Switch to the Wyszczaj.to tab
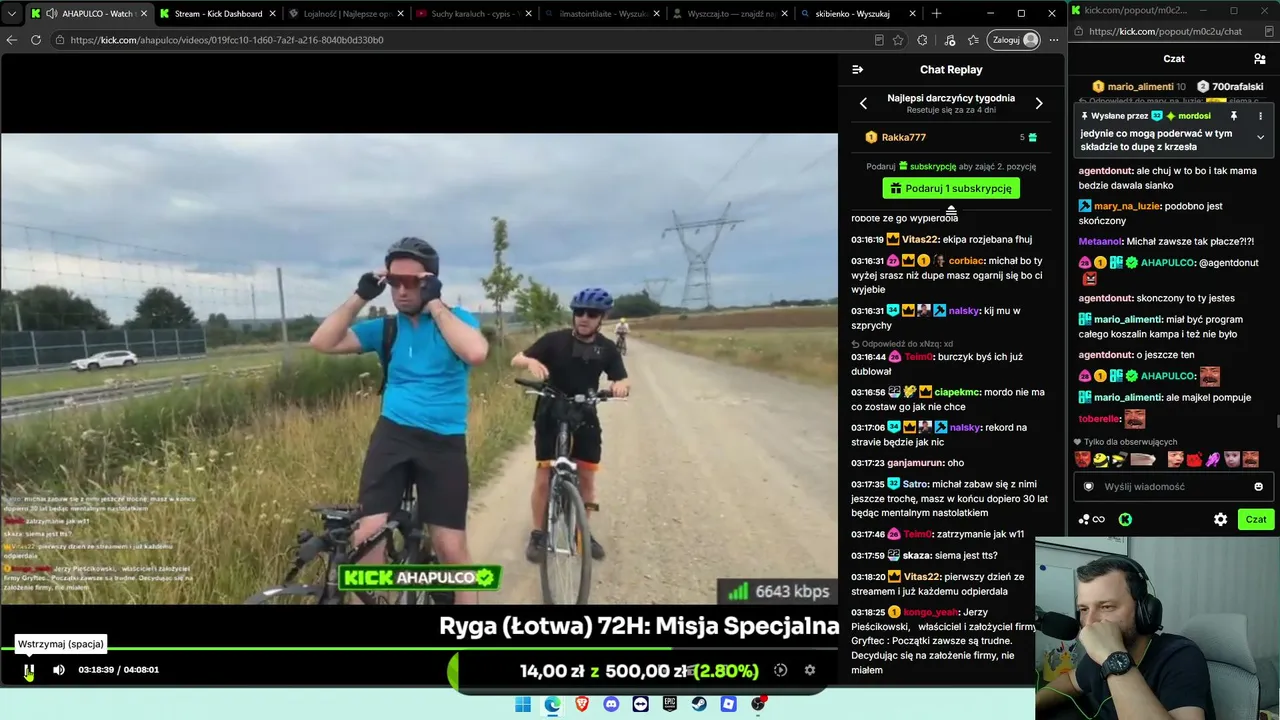Image resolution: width=1280 pixels, height=720 pixels. [729, 14]
